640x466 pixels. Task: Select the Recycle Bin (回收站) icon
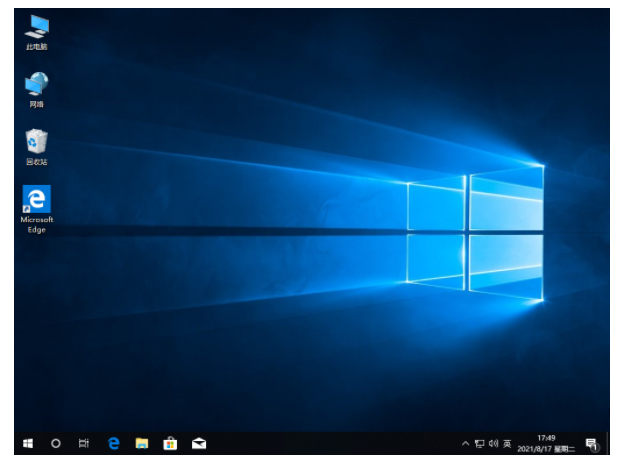37,147
